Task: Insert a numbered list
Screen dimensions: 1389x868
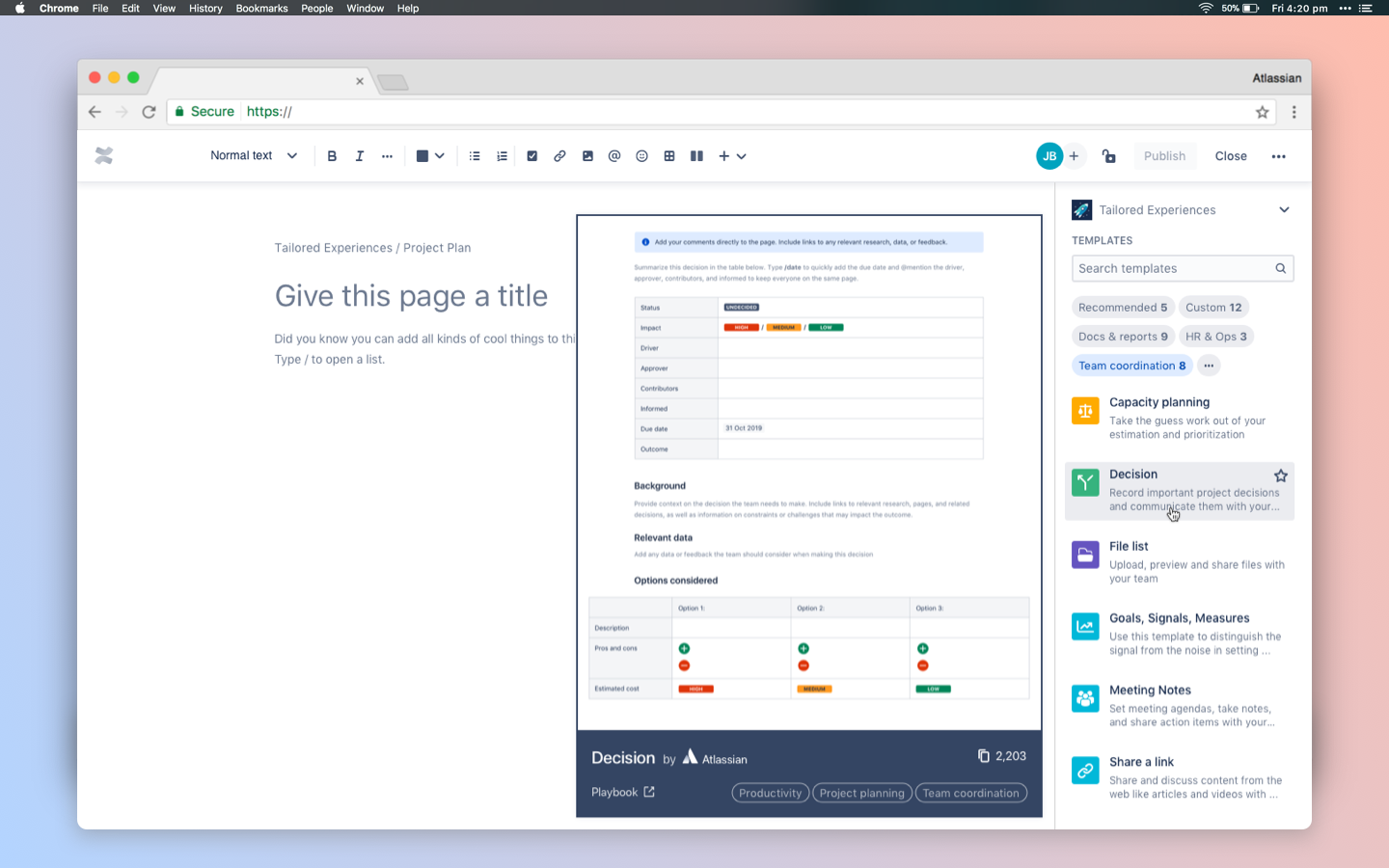Action: pyautogui.click(x=502, y=156)
